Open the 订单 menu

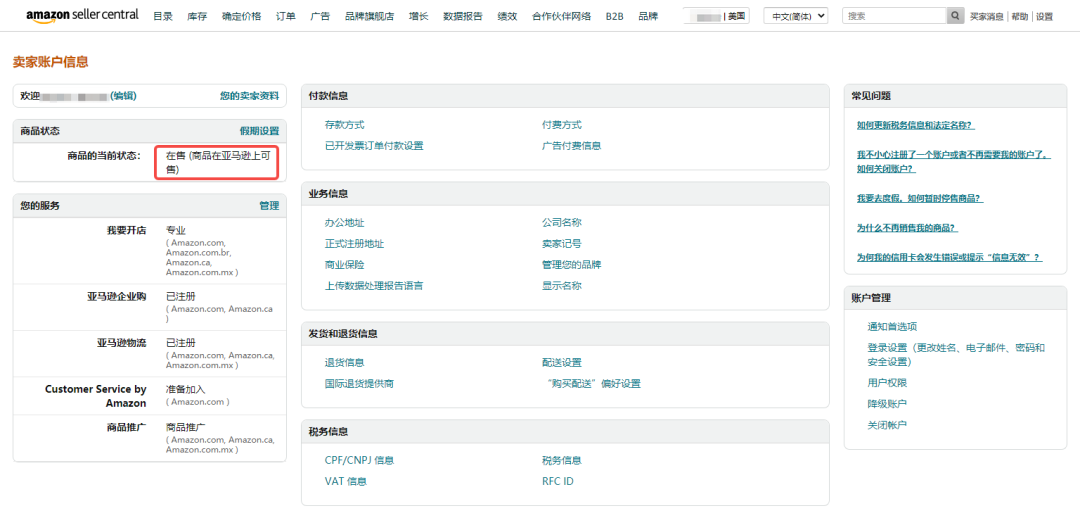click(x=286, y=17)
